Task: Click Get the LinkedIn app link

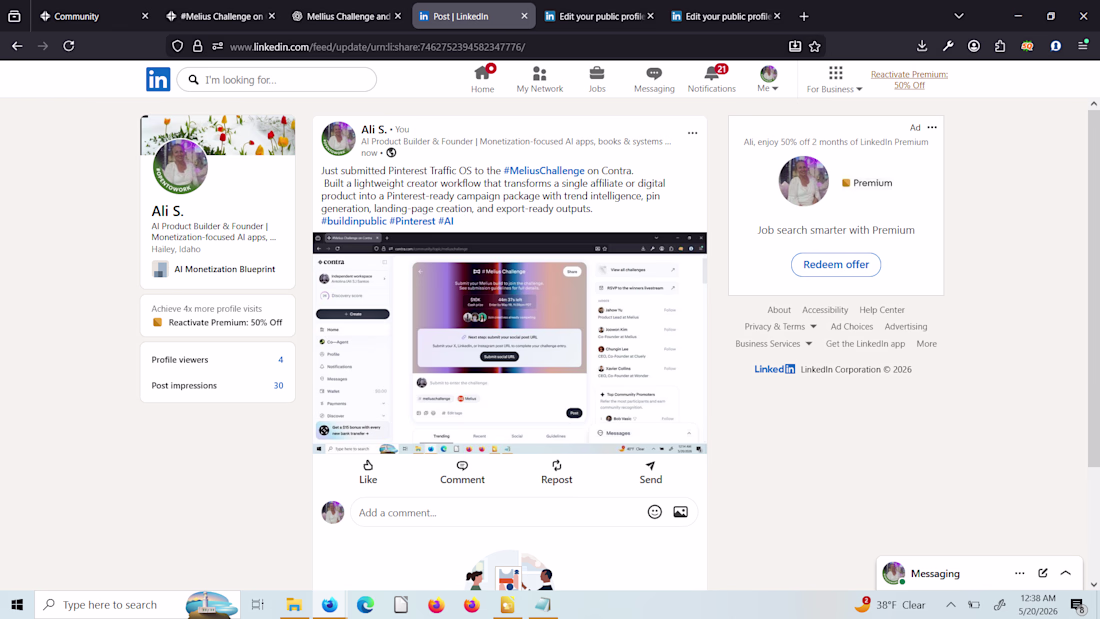Action: 865,344
